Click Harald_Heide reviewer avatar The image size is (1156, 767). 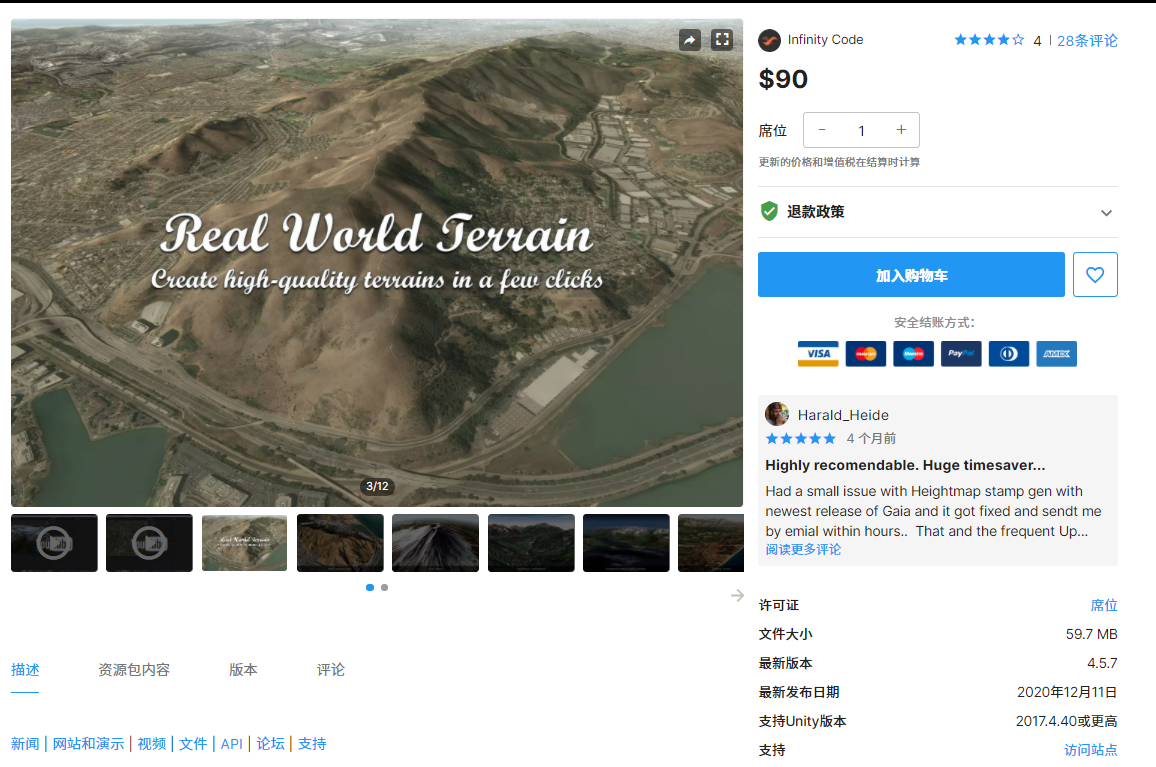[777, 414]
